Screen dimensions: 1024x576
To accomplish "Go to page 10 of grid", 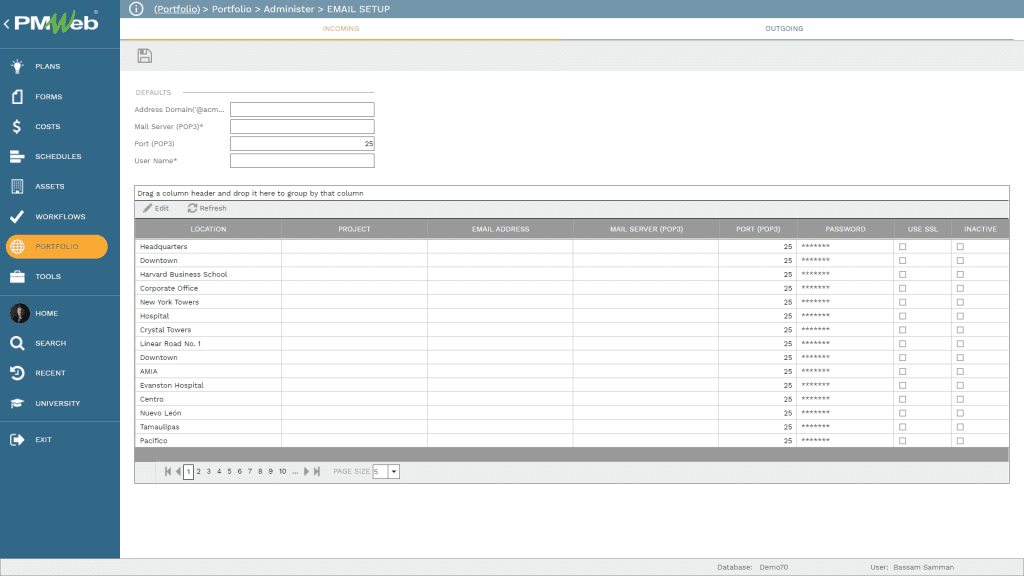I will pyautogui.click(x=282, y=472).
